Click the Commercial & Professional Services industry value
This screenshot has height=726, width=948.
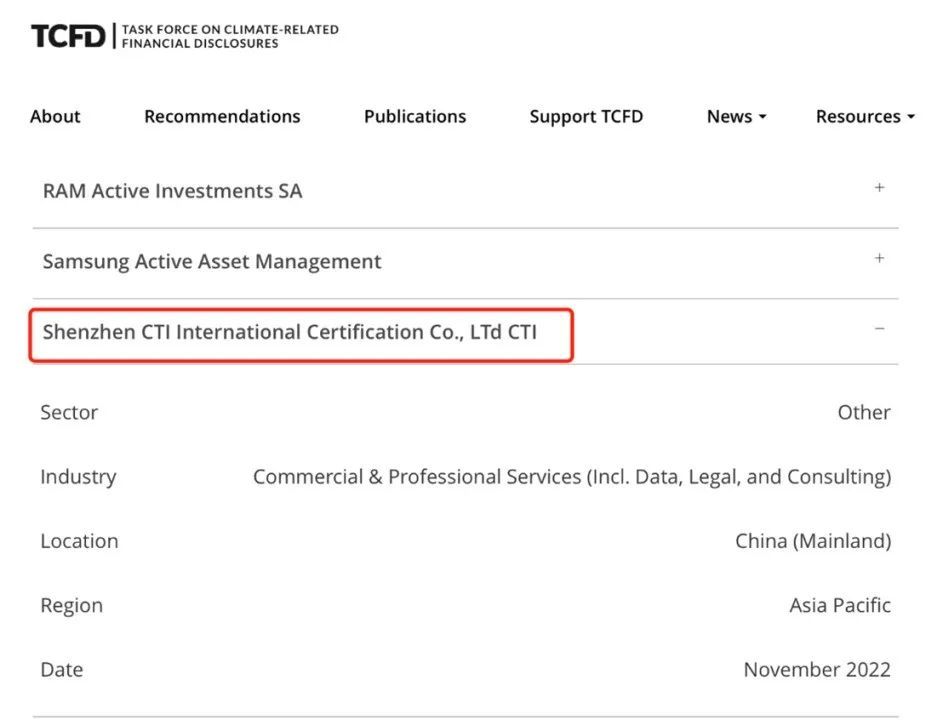point(572,477)
